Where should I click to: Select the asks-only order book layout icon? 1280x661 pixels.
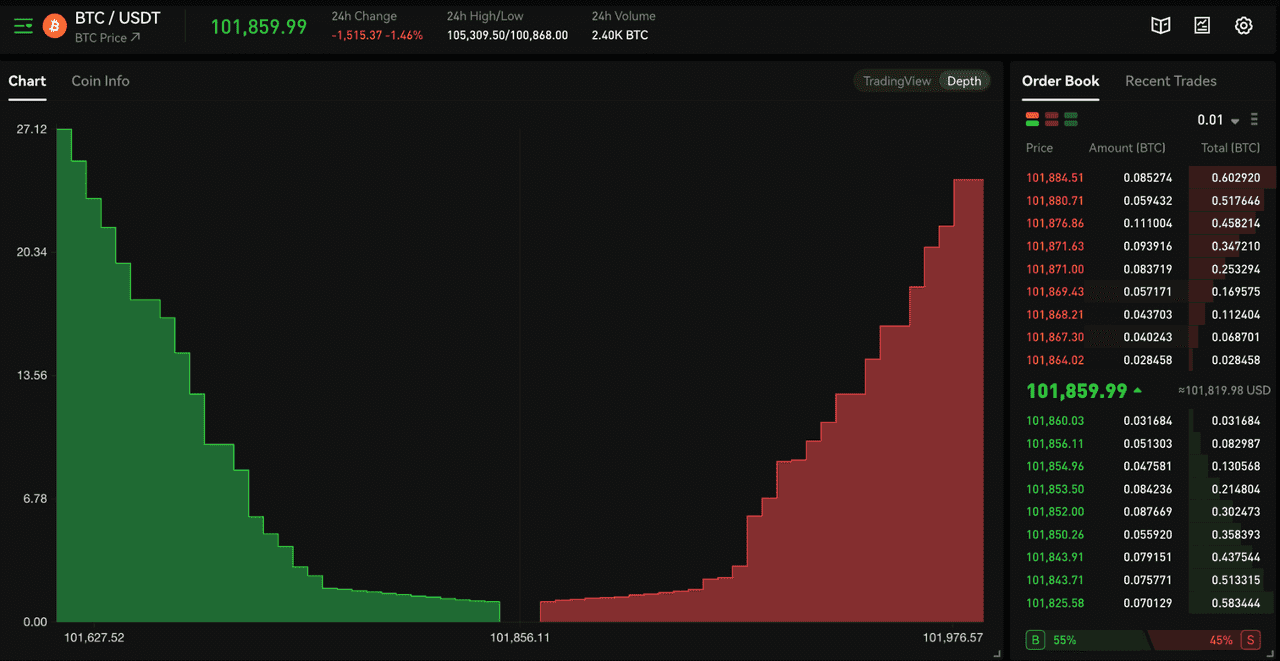click(1051, 118)
